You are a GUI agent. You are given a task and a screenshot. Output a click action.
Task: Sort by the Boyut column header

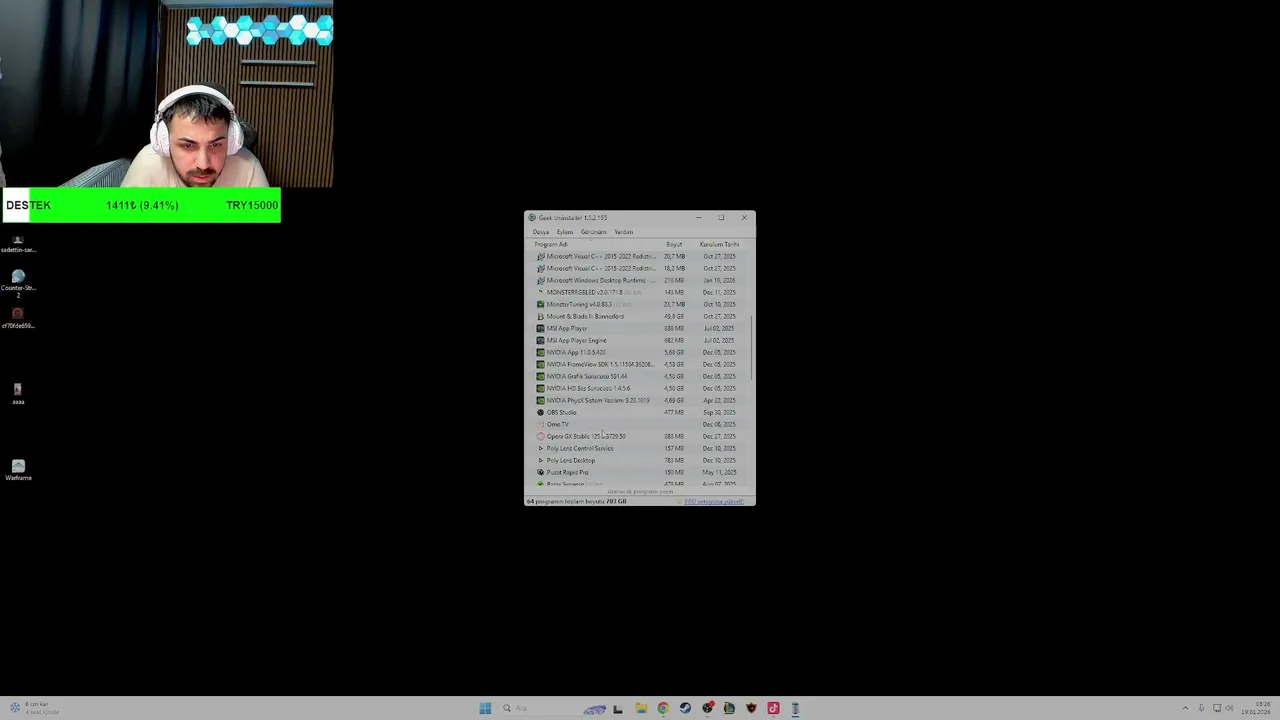coord(674,244)
